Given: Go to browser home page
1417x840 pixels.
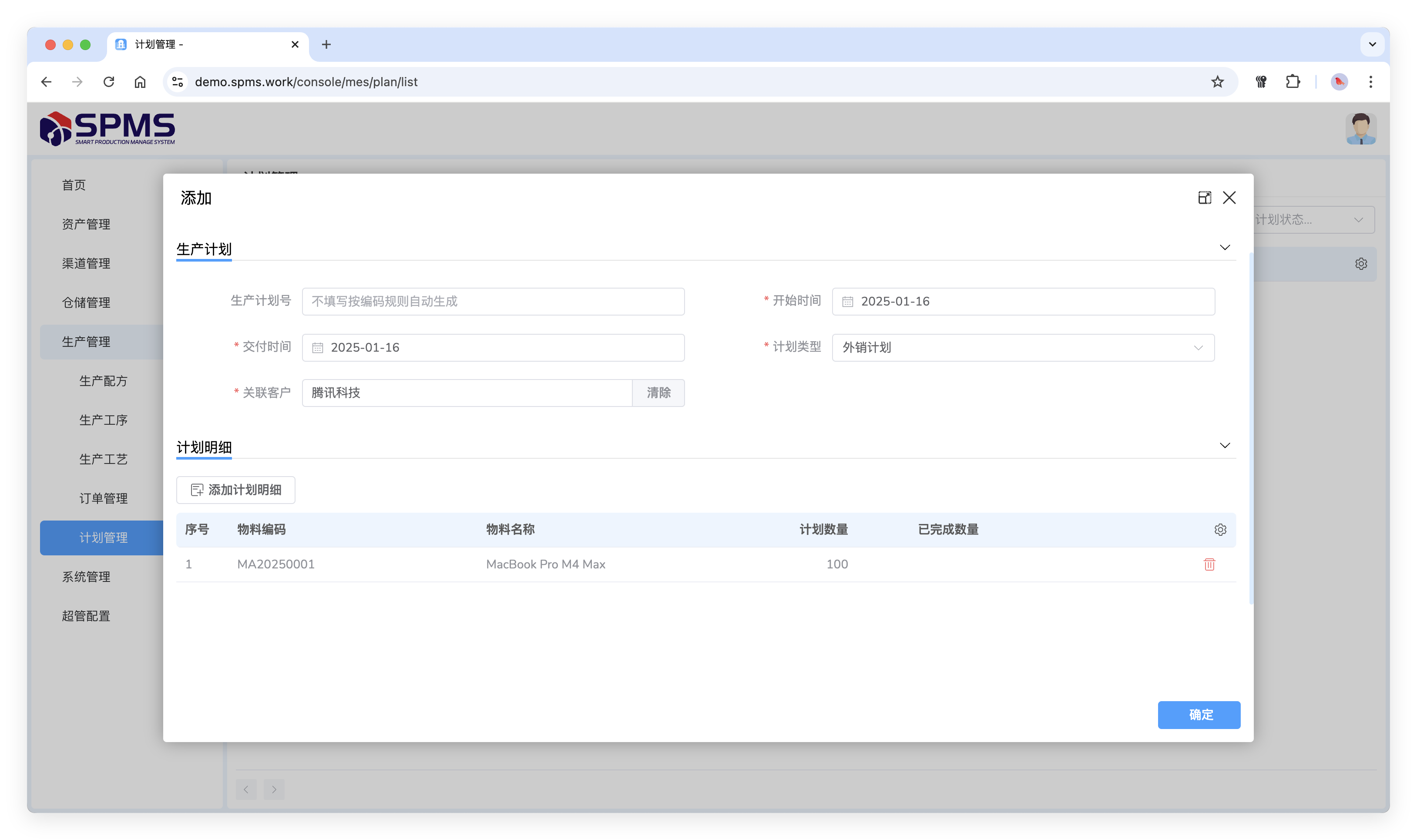Looking at the screenshot, I should [x=140, y=82].
